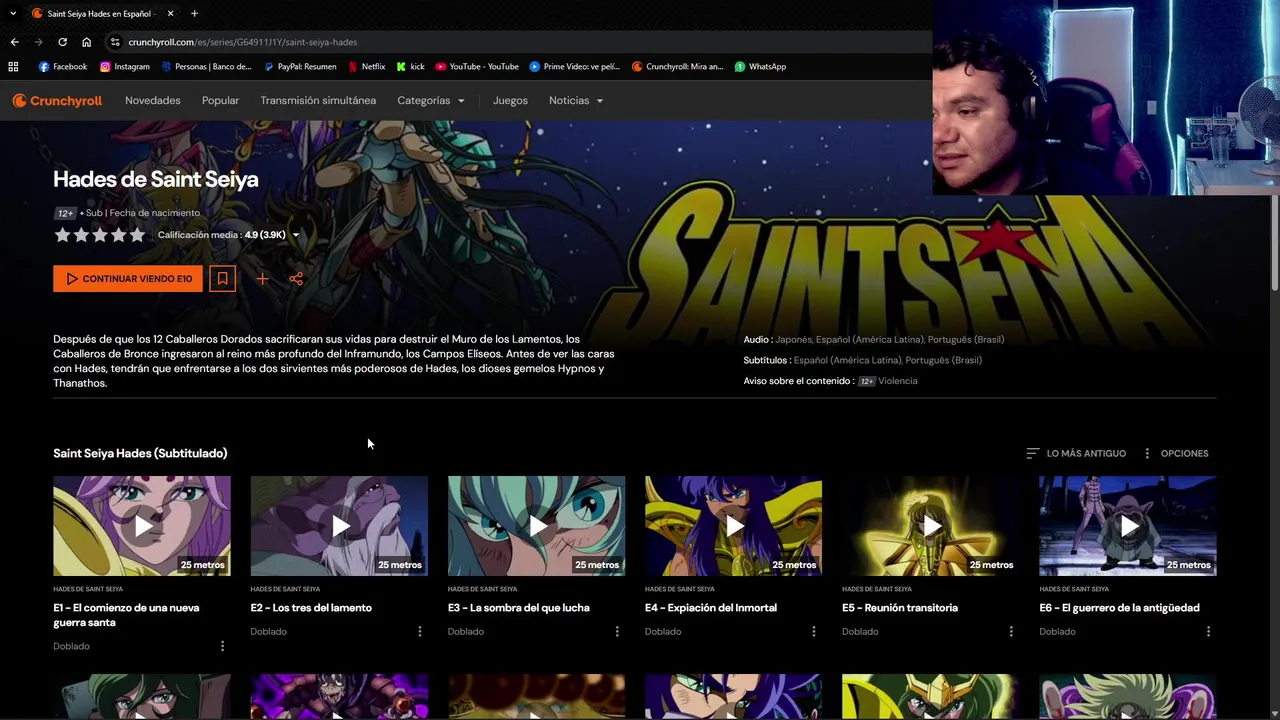The height and width of the screenshot is (720, 1280).
Task: Open the Facebook bookmark
Action: (x=62, y=67)
